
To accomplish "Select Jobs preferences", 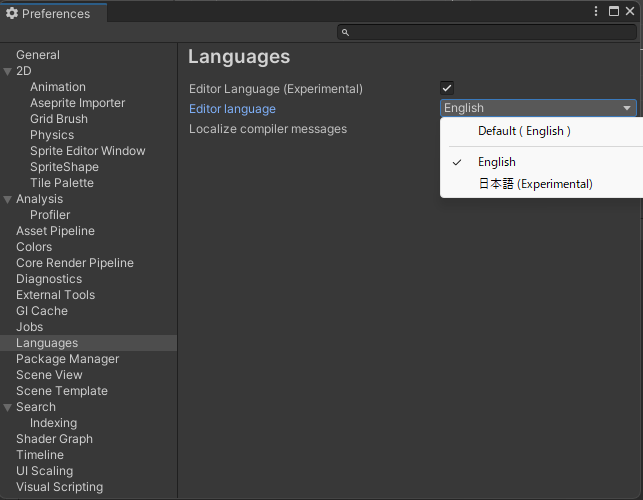I will pyautogui.click(x=30, y=327).
